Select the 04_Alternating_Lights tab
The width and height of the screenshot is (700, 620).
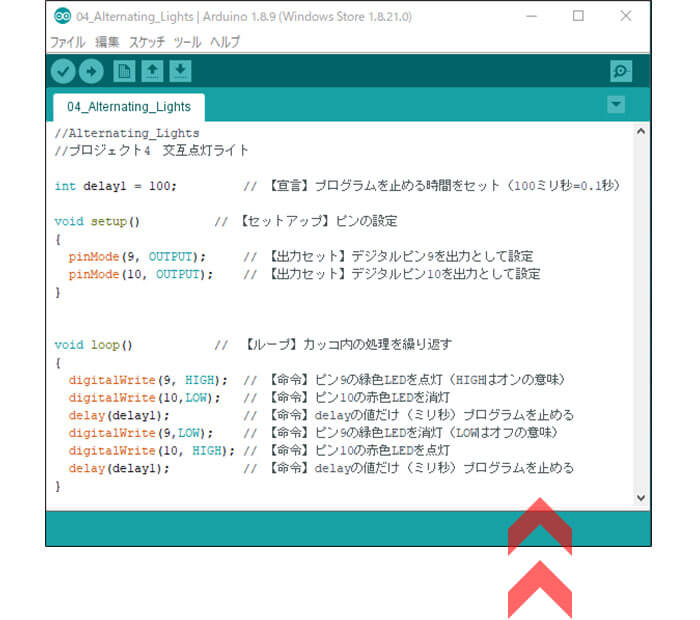click(129, 107)
